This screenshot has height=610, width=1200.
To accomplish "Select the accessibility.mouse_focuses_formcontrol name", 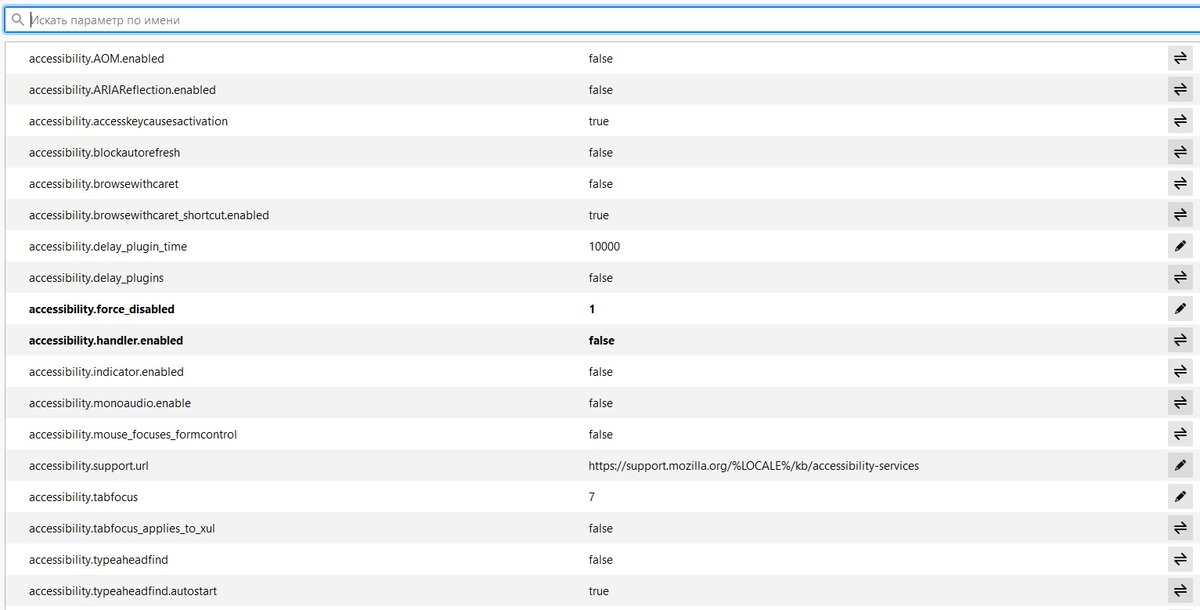I will [133, 434].
